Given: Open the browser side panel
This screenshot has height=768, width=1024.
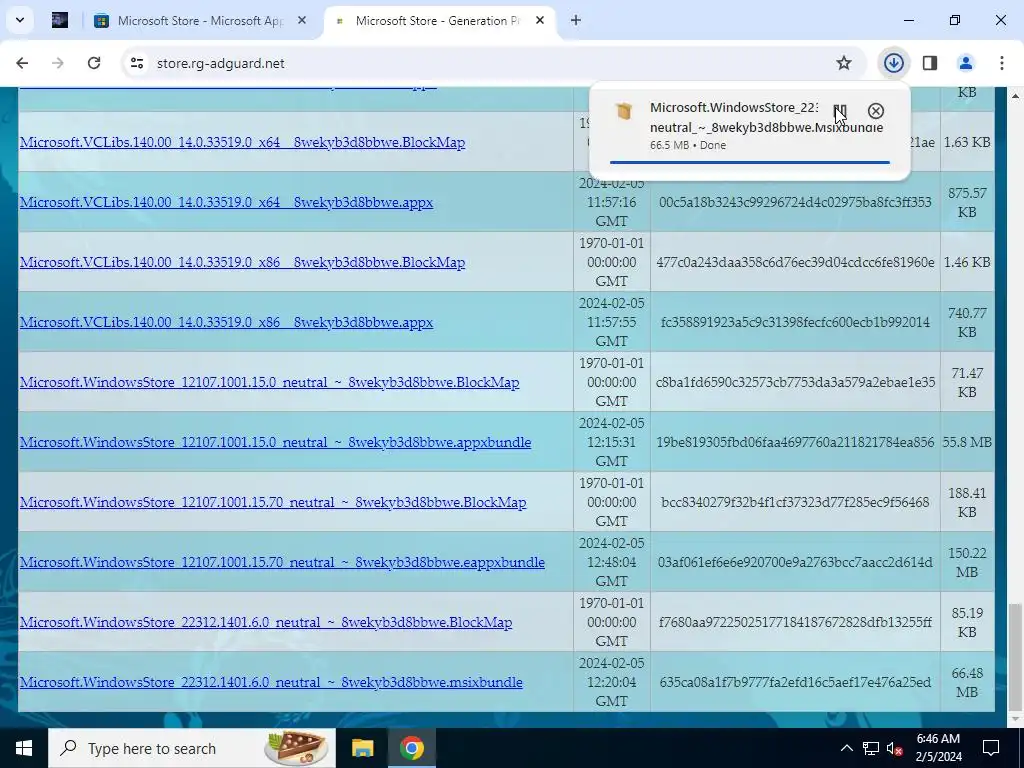Looking at the screenshot, I should (930, 63).
